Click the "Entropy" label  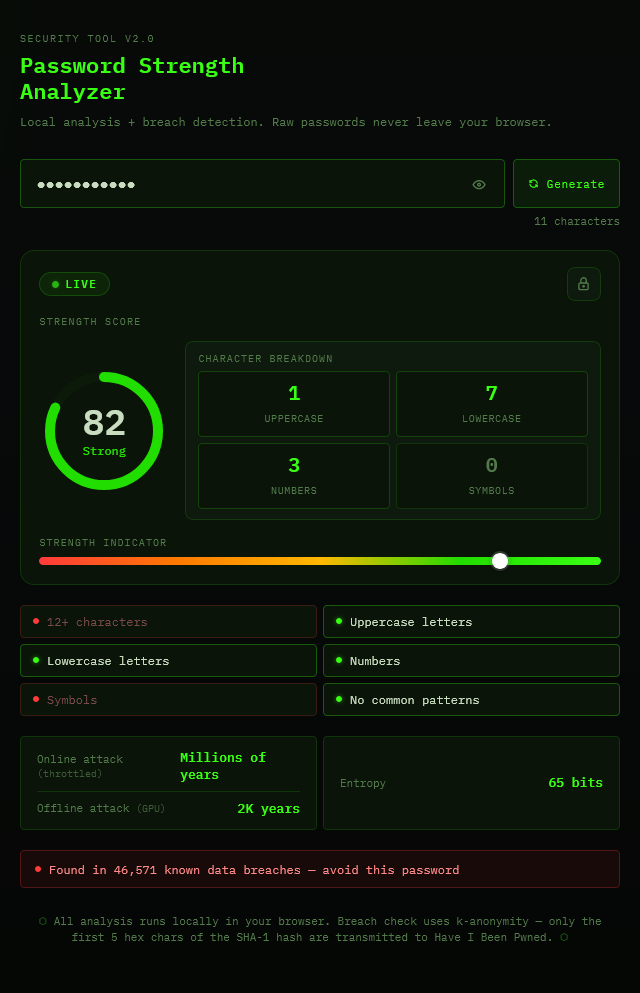(x=363, y=783)
